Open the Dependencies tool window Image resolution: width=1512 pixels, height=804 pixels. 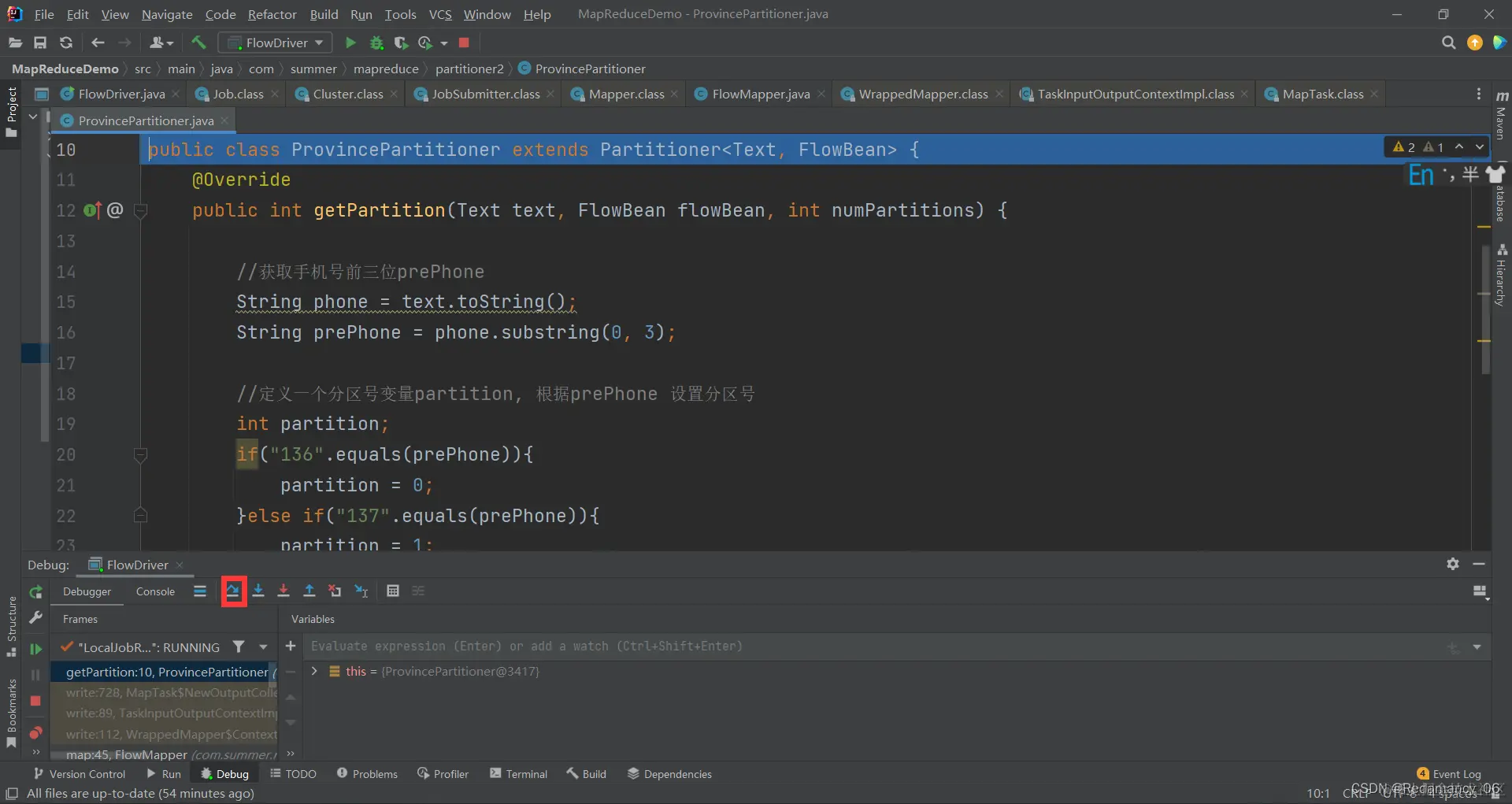[x=669, y=773]
